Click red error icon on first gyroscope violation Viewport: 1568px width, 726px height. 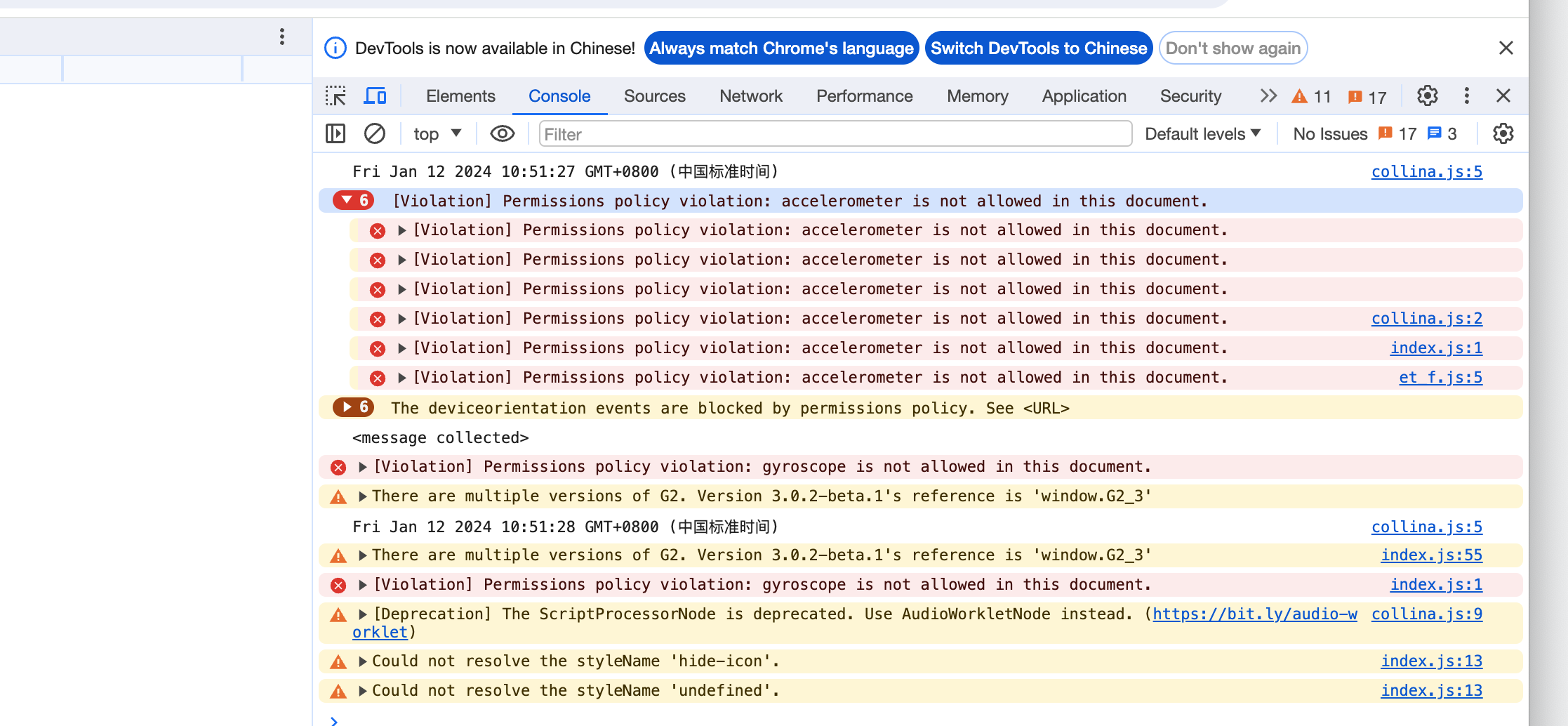click(x=338, y=467)
